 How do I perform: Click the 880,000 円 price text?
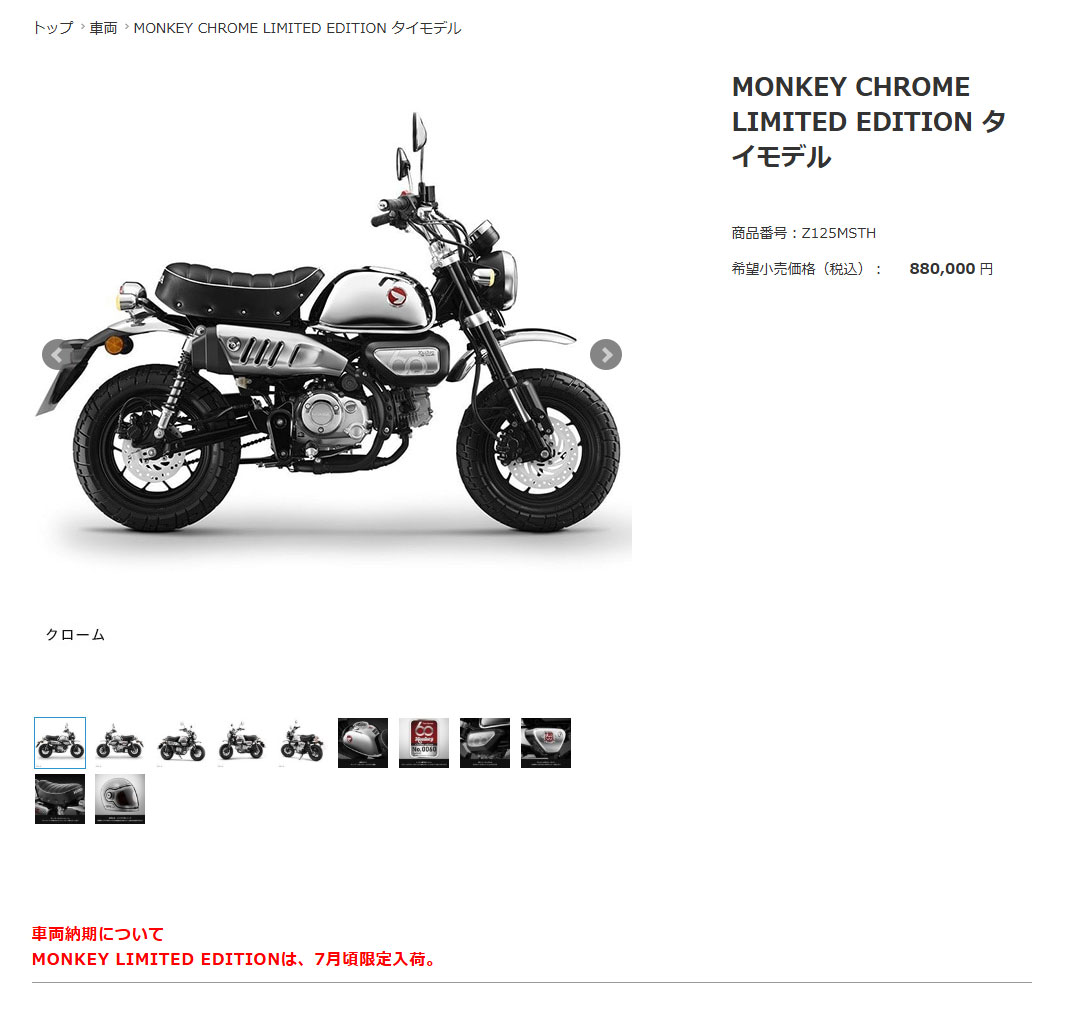[x=951, y=269]
